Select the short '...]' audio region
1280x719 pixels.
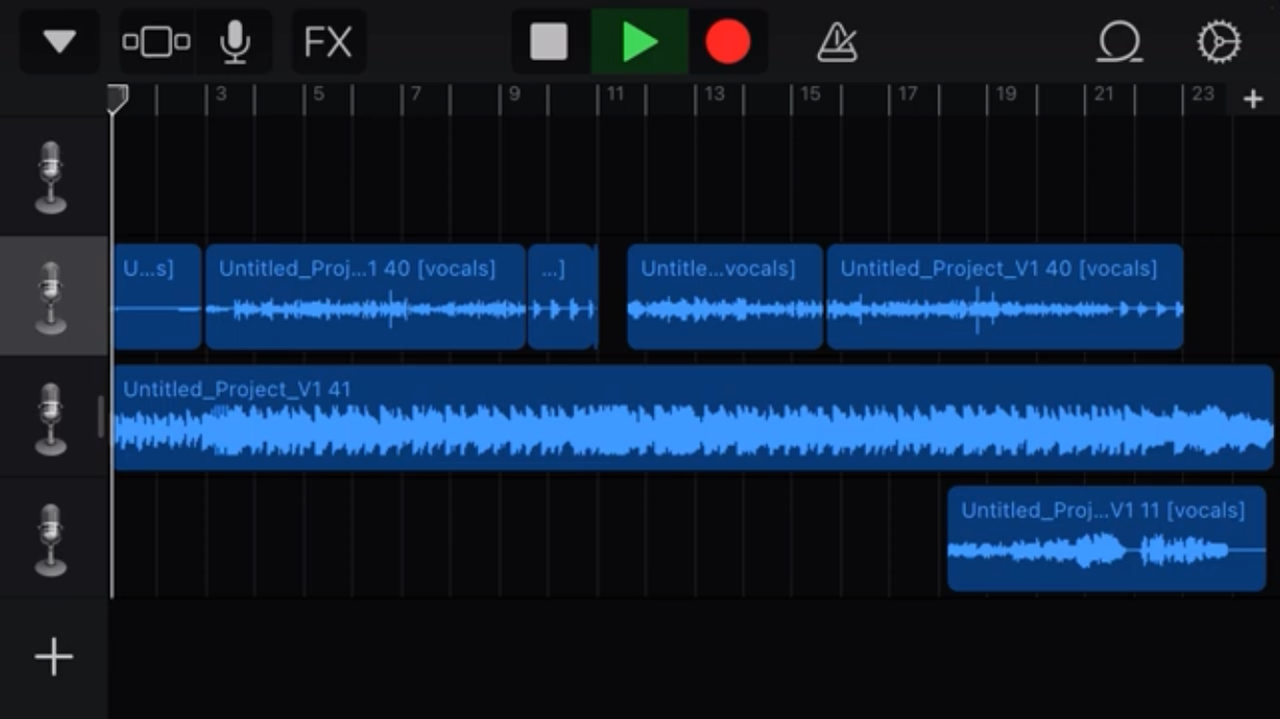[x=562, y=297]
